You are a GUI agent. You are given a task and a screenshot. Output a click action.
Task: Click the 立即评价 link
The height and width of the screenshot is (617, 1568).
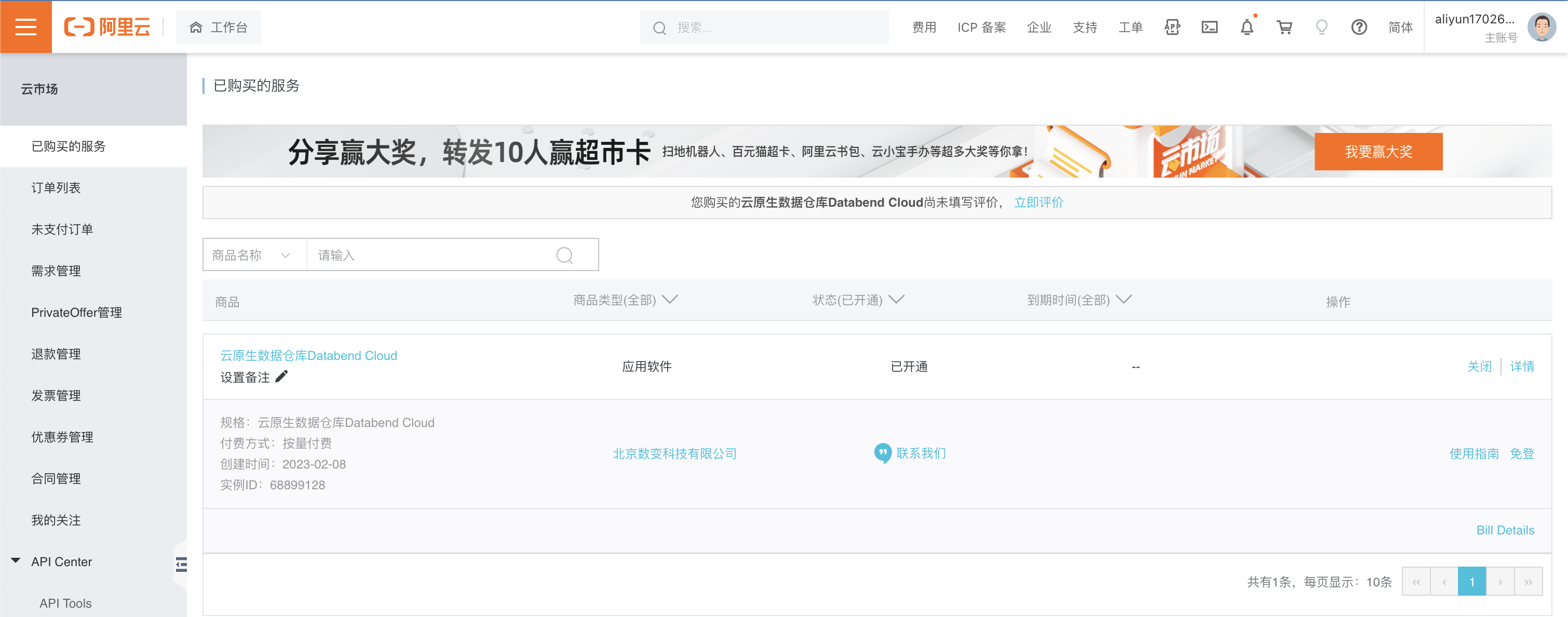[1038, 202]
